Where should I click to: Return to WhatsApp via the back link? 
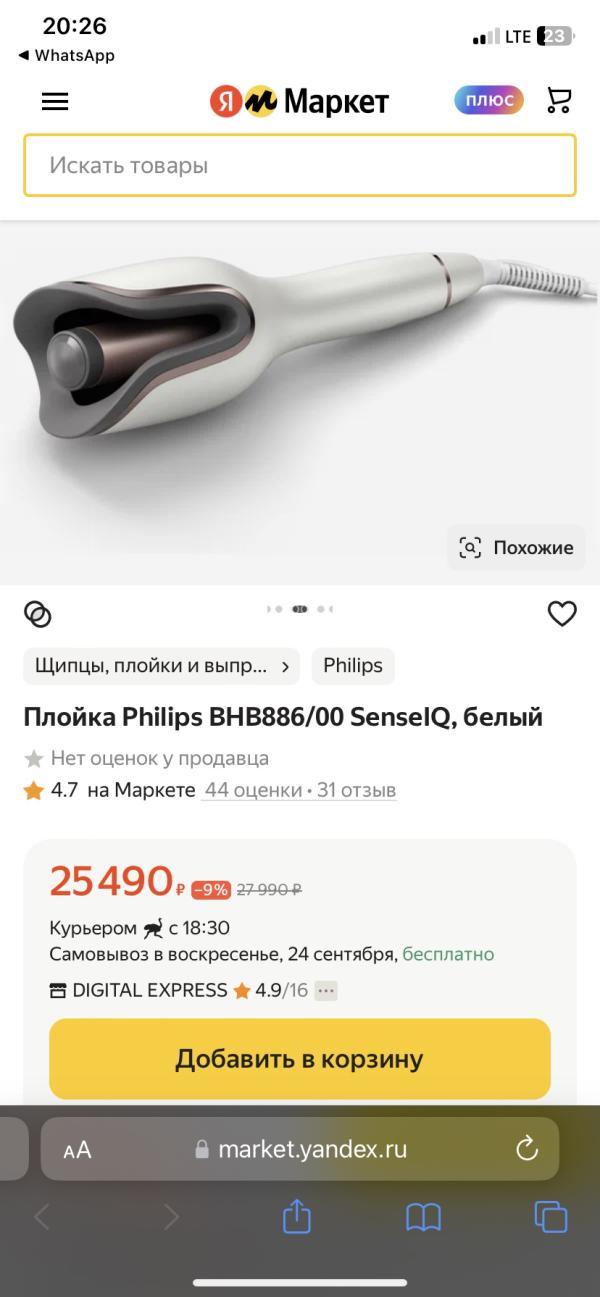[x=66, y=56]
